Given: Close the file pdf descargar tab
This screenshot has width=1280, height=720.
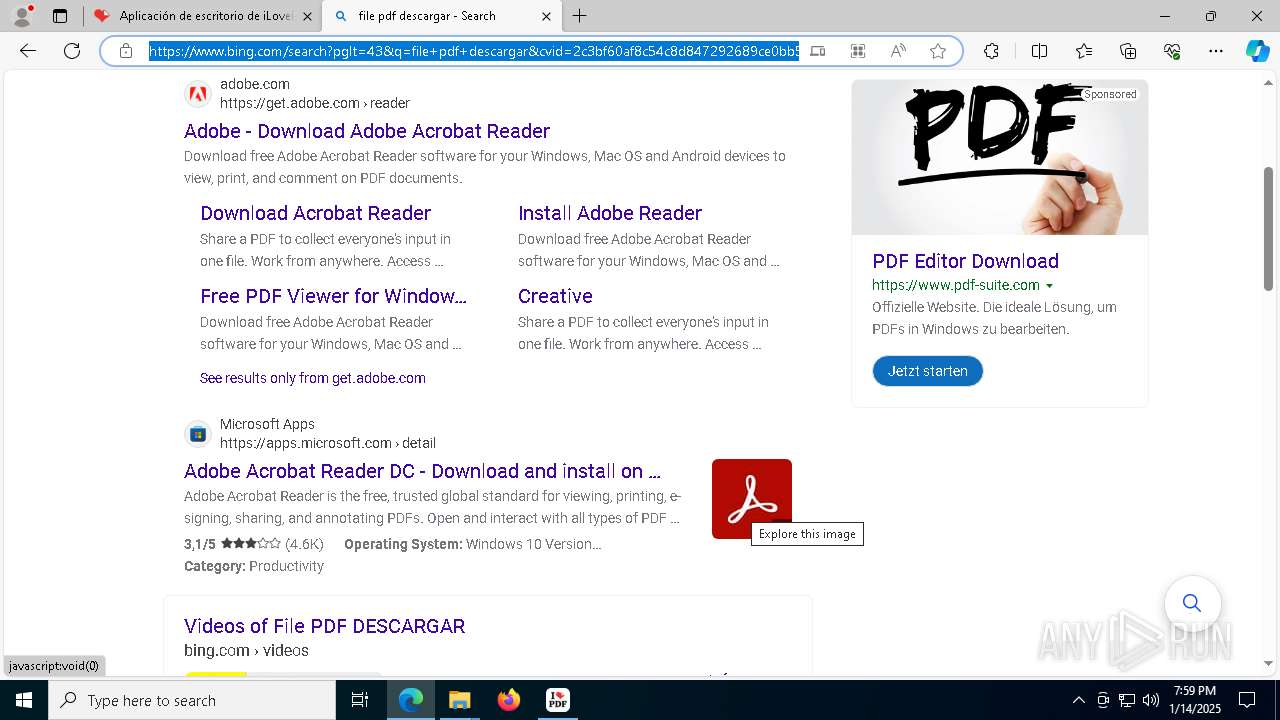Looking at the screenshot, I should point(546,16).
